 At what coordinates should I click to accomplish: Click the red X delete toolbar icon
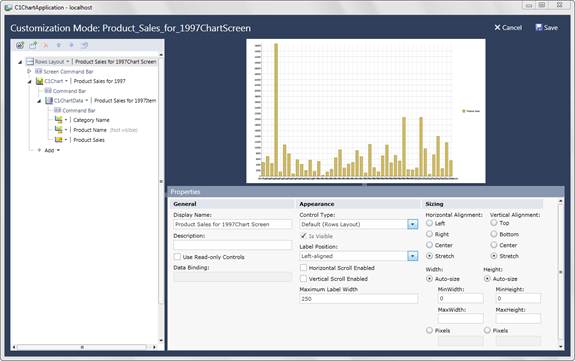point(45,45)
